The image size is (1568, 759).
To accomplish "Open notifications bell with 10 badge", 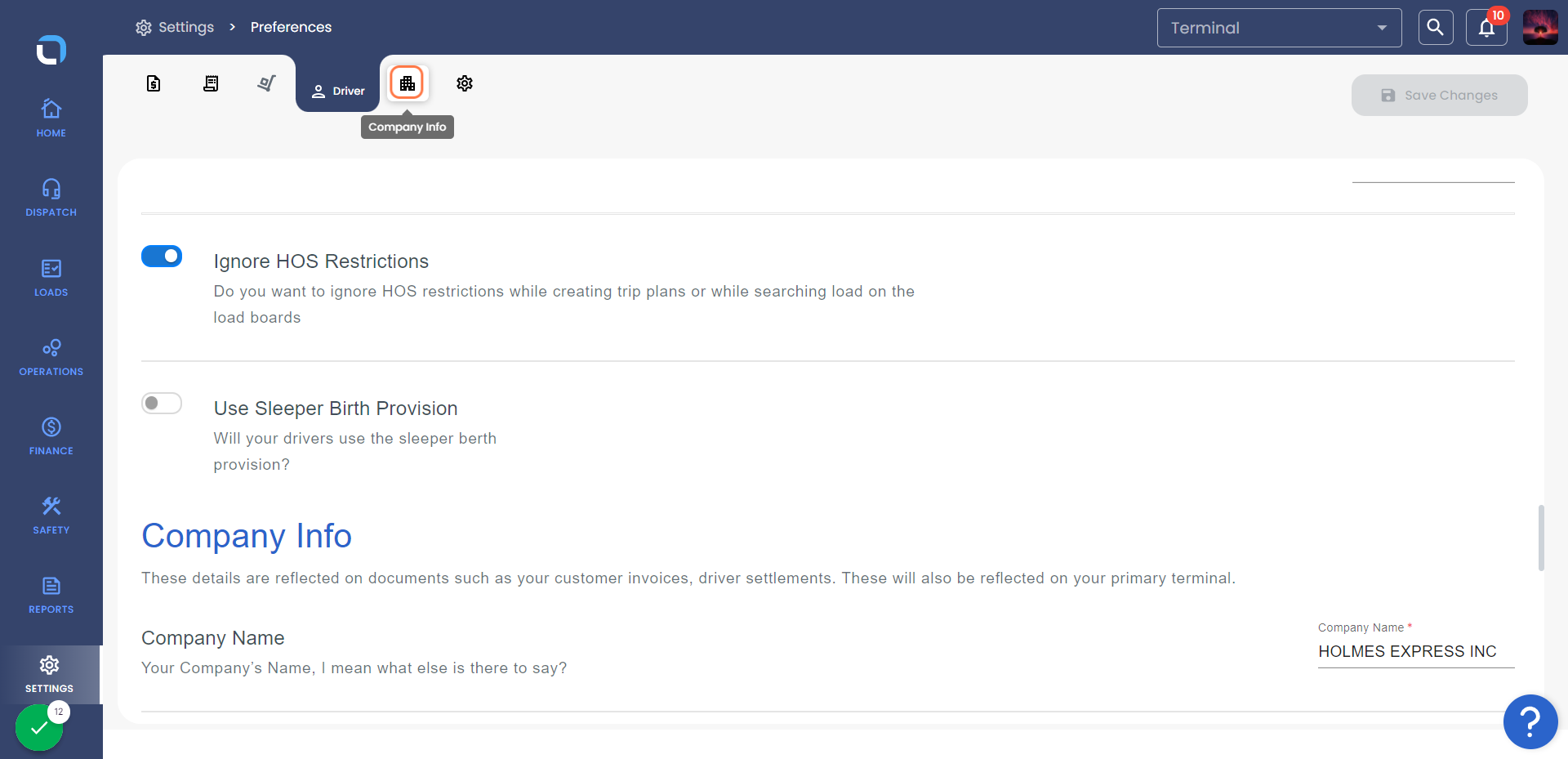I will pyautogui.click(x=1486, y=28).
